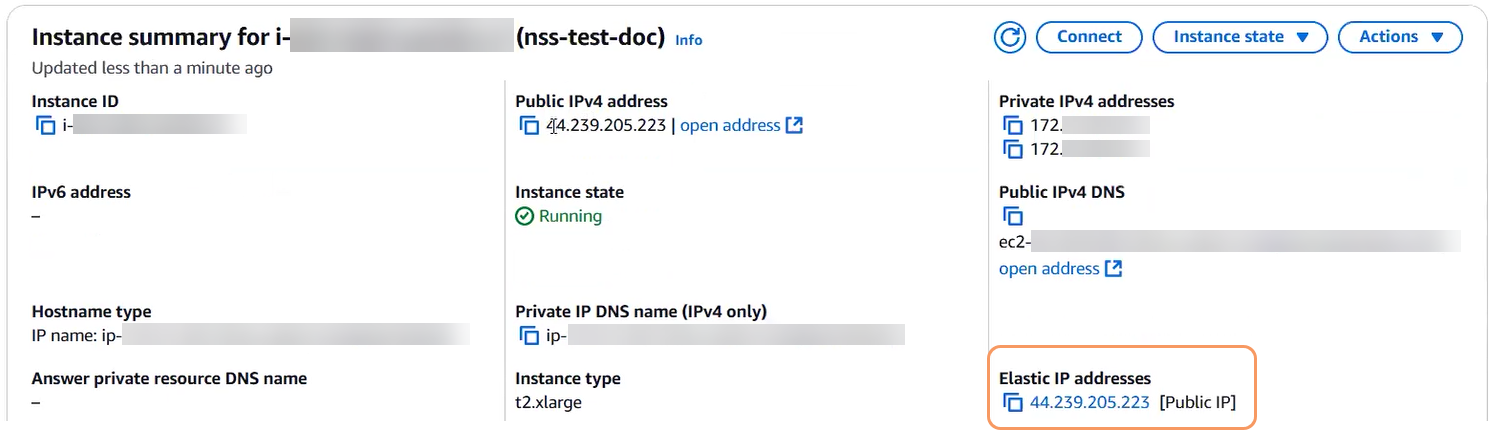Click the external-link icon beside Public IPv4 open address
Viewport: 1490px width, 440px height.
pyautogui.click(x=794, y=126)
